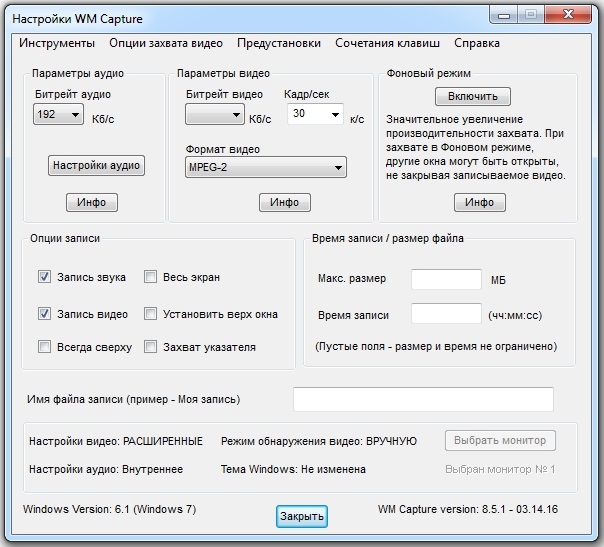Check the Установить верх окна option

[x=150, y=314]
